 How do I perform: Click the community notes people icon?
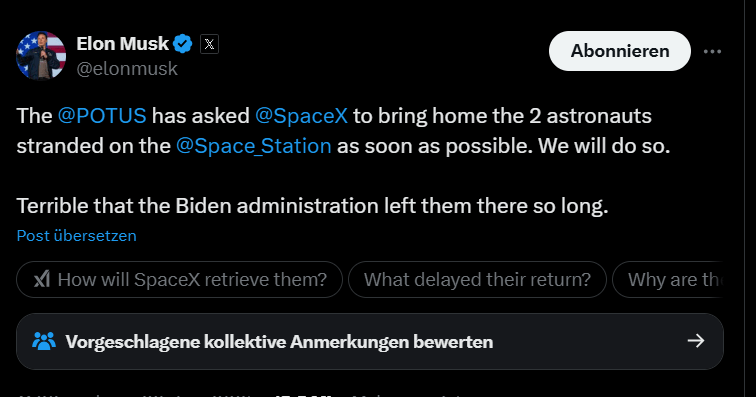(44, 342)
